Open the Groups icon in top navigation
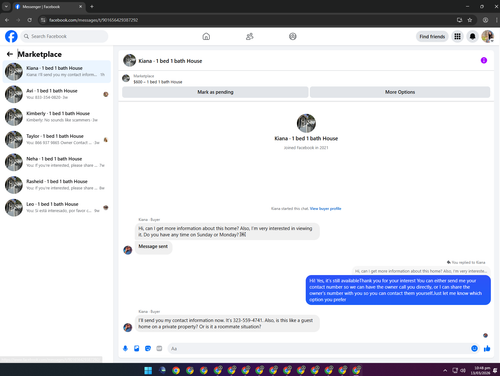The width and height of the screenshot is (500, 376). 293,36
